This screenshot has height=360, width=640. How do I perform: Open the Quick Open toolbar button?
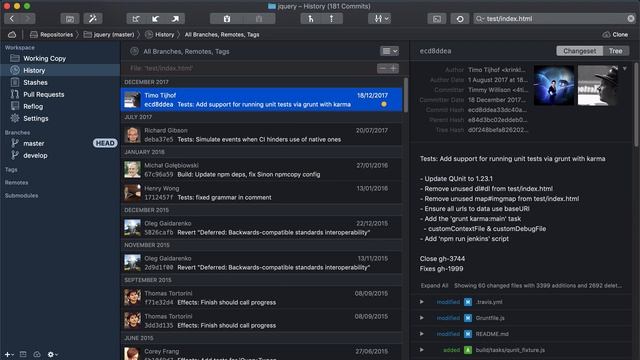pos(70,19)
